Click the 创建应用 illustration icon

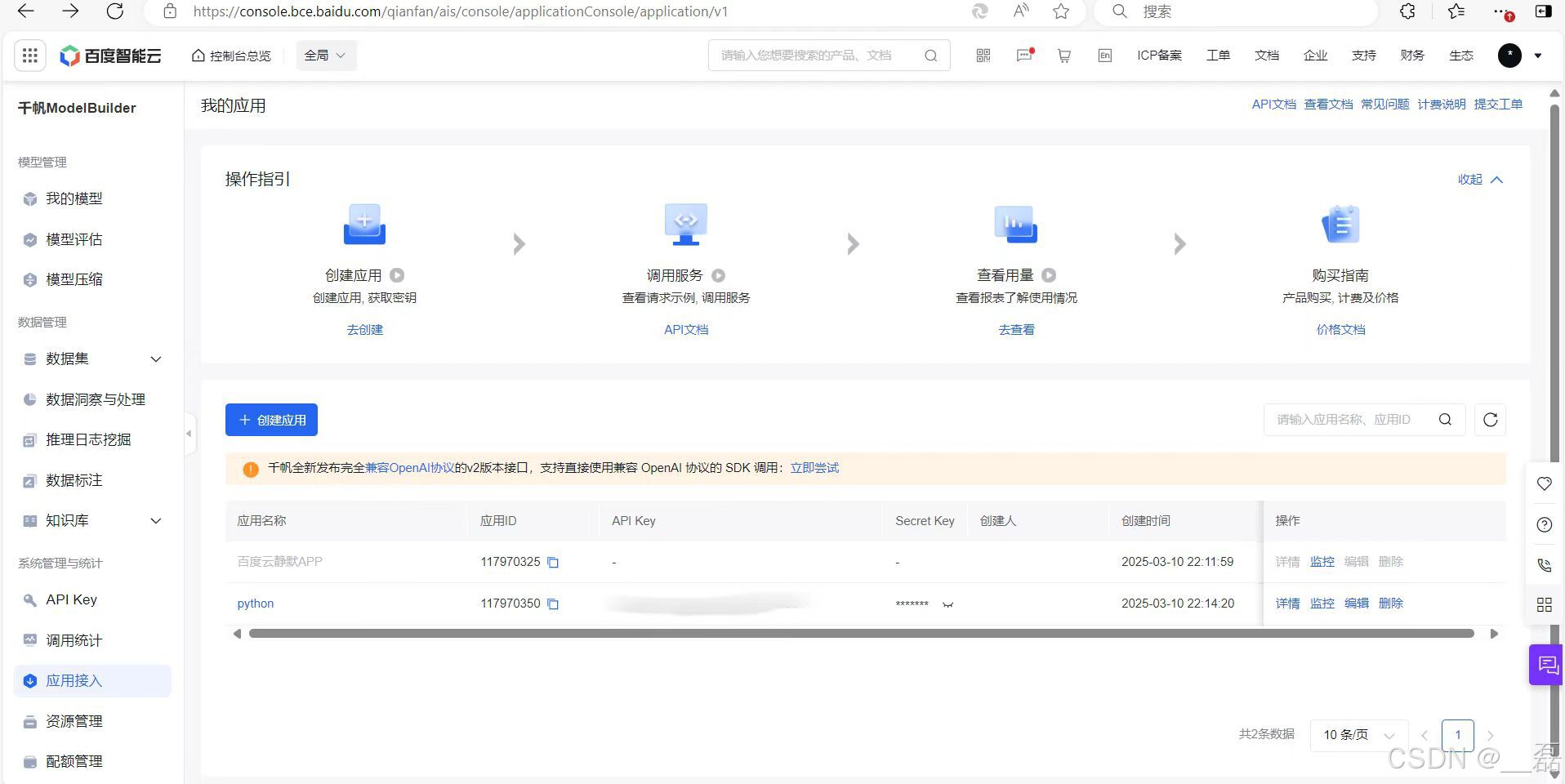click(x=364, y=224)
